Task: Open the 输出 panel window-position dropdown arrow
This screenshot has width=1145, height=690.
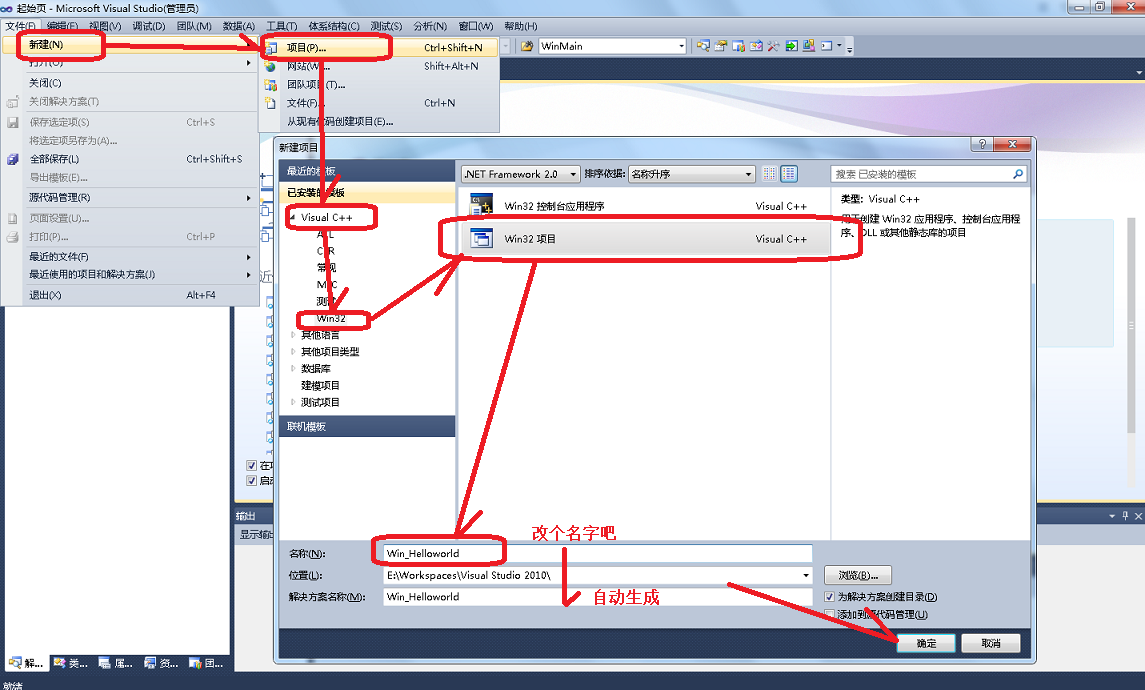Action: coord(1112,515)
